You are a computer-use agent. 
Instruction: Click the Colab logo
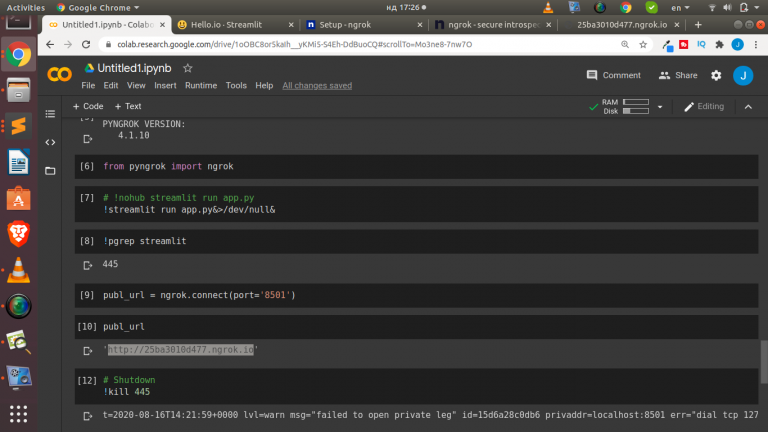click(60, 76)
